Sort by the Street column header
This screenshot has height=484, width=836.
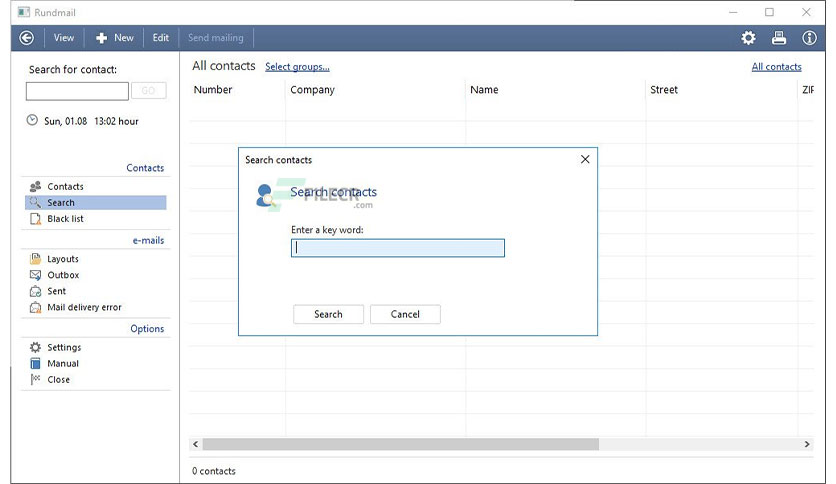point(664,90)
